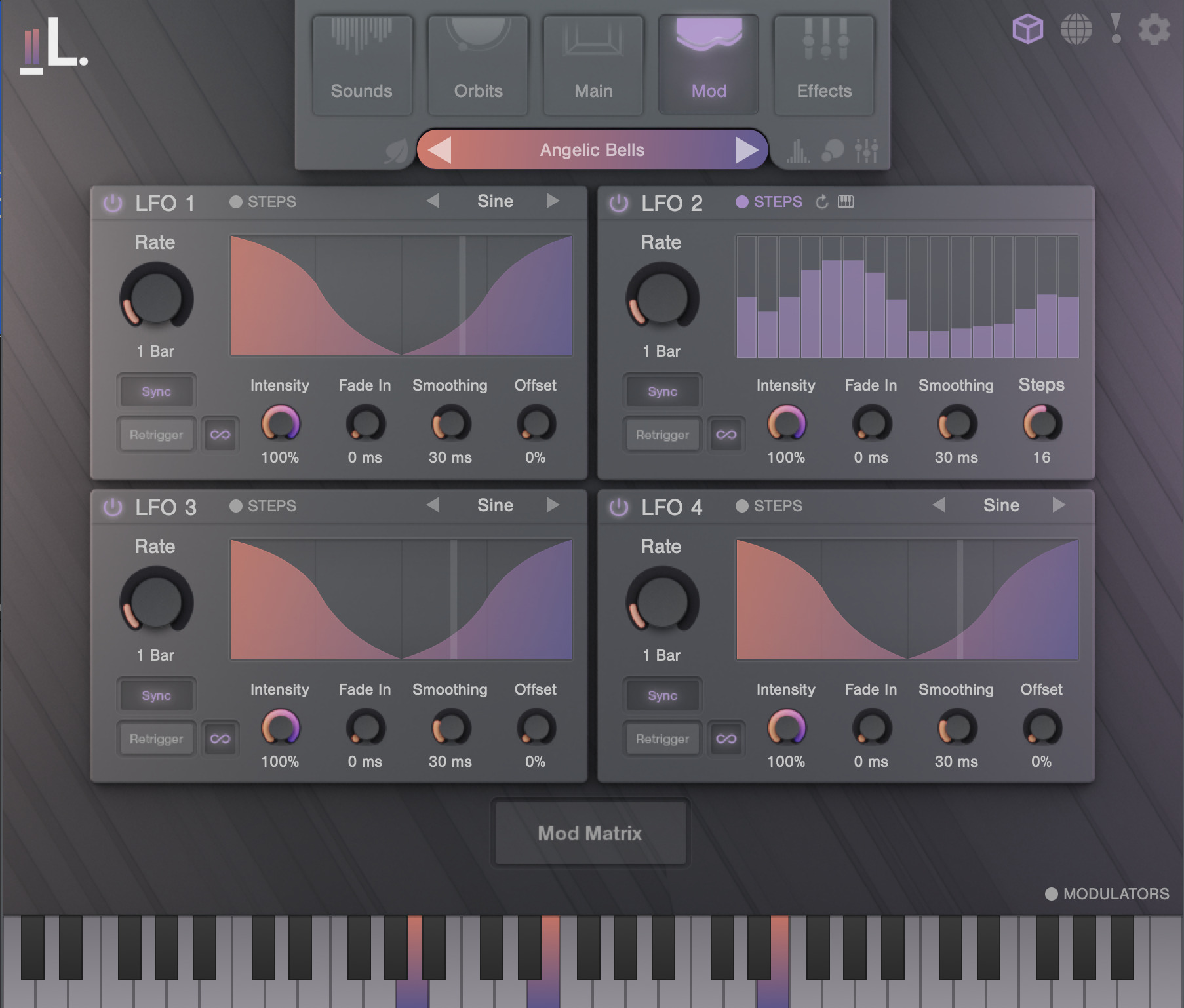This screenshot has height=1008, width=1184.
Task: Open the Angelic Bells preset name
Action: (592, 150)
